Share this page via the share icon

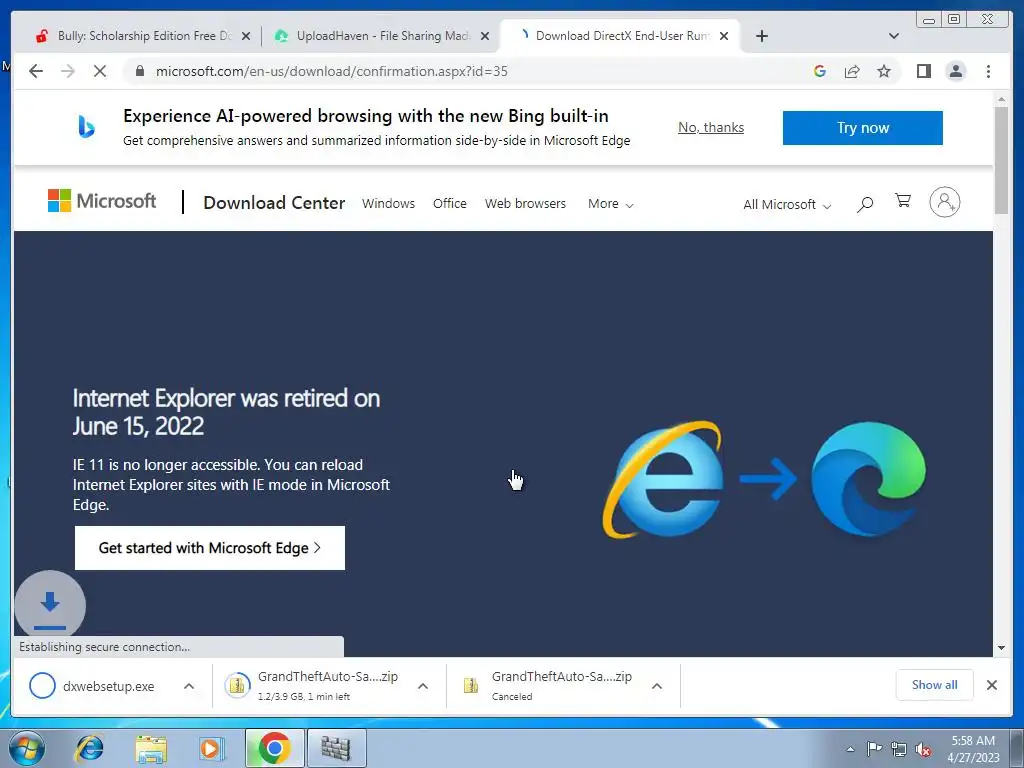852,71
